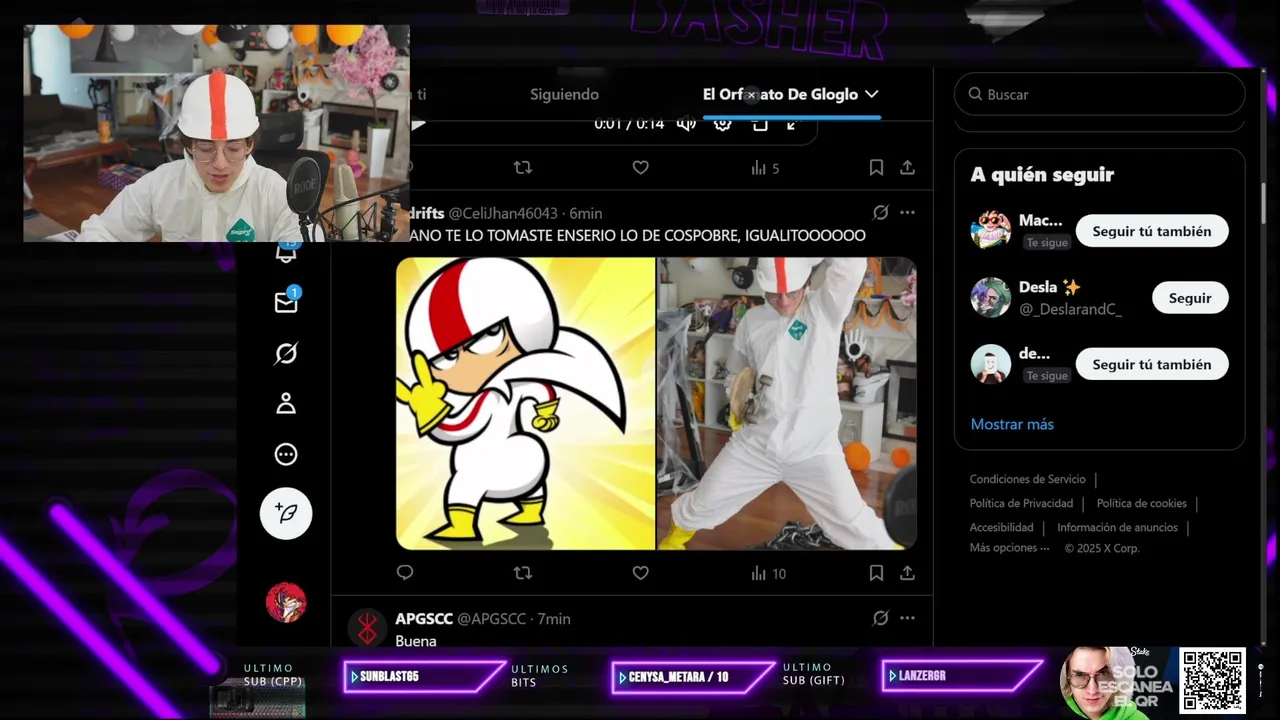Click the APGSCC username

point(424,619)
